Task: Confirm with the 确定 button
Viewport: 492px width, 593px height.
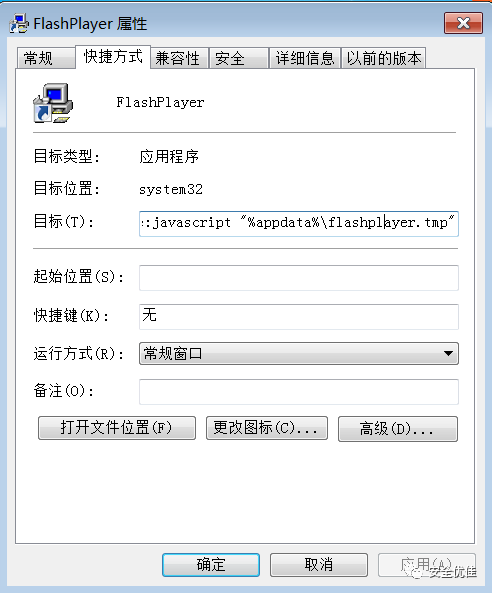Action: 211,565
